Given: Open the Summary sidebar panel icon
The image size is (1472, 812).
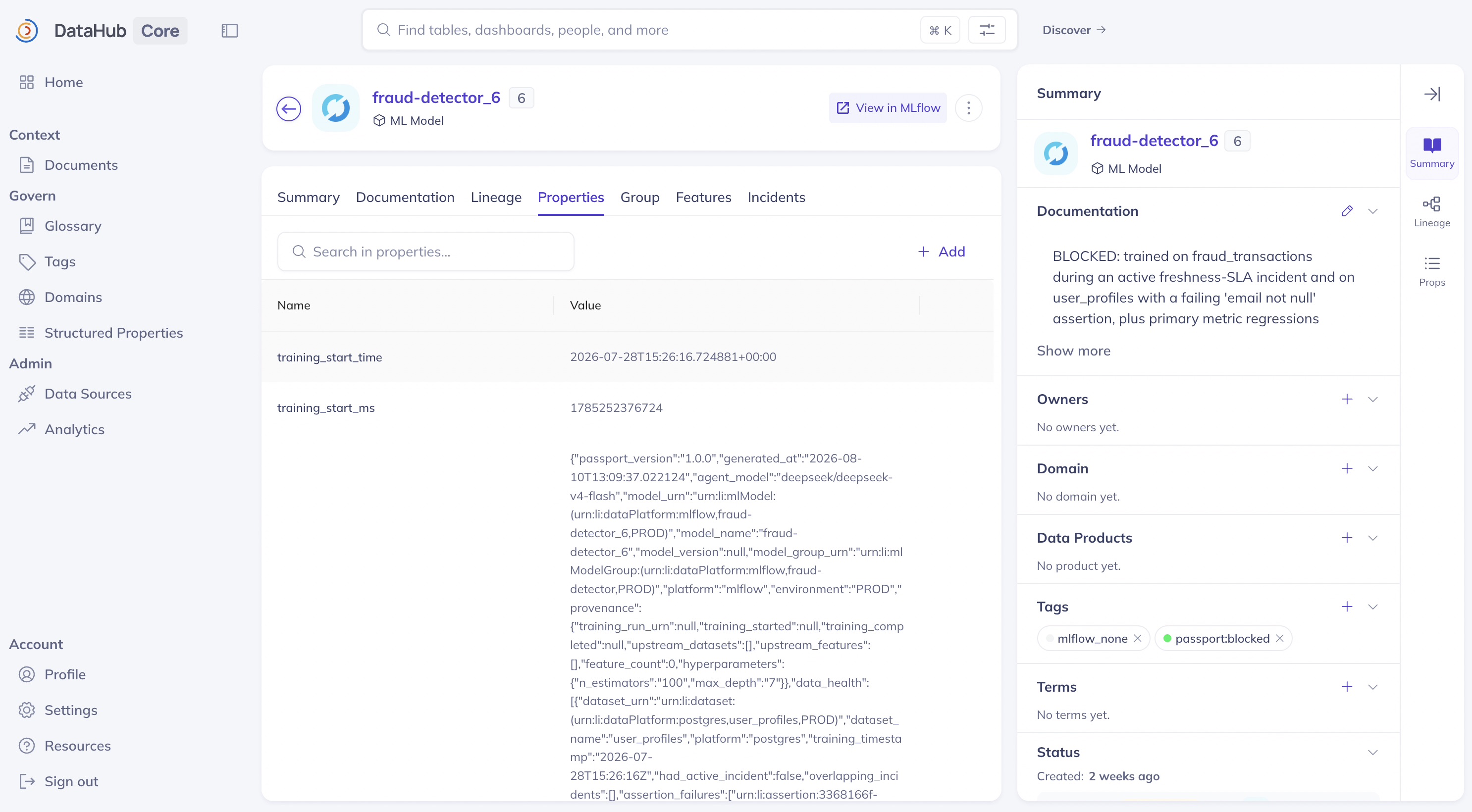Looking at the screenshot, I should coord(1432,153).
